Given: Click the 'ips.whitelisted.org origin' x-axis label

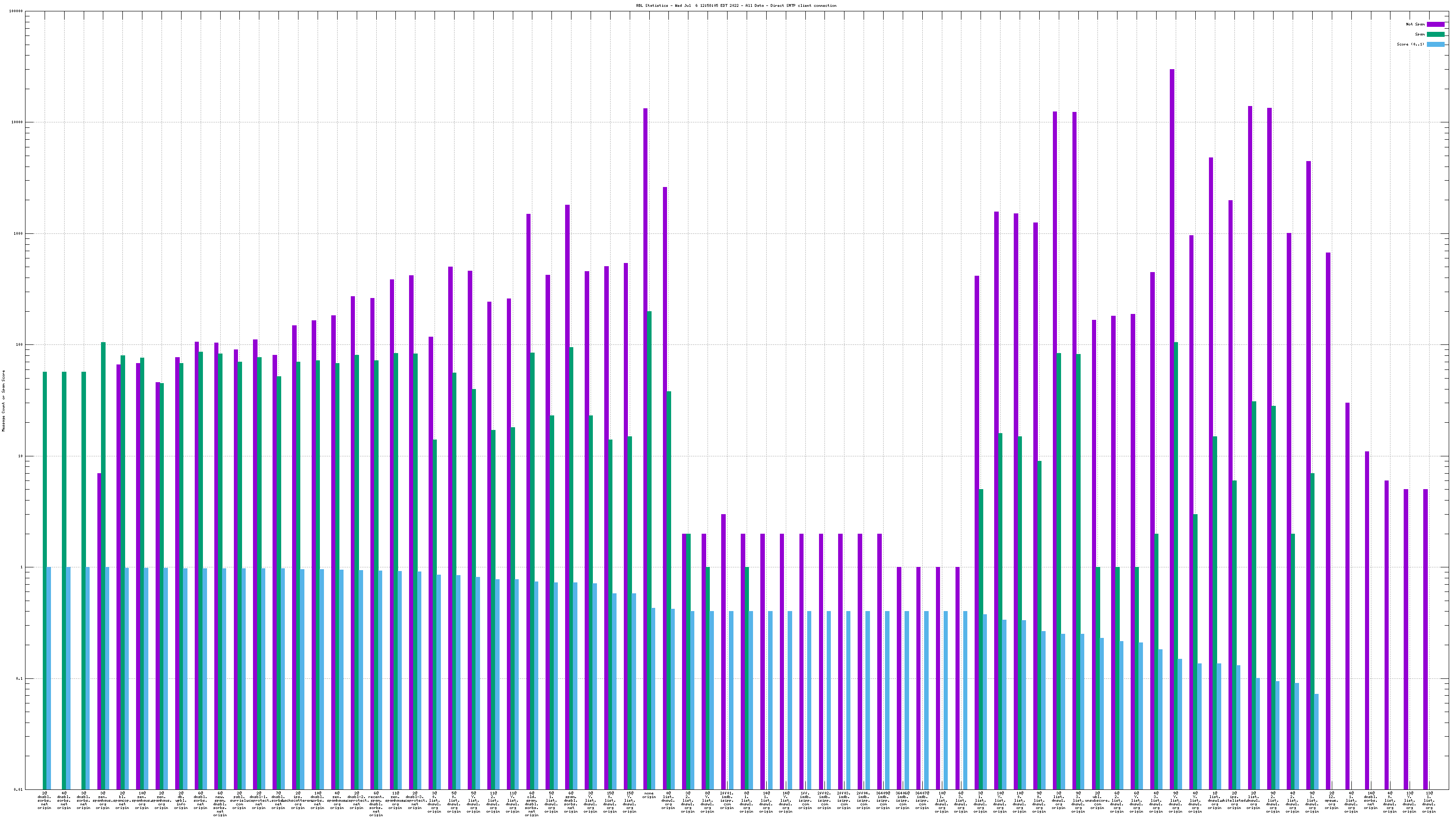Looking at the screenshot, I should coord(1234,800).
